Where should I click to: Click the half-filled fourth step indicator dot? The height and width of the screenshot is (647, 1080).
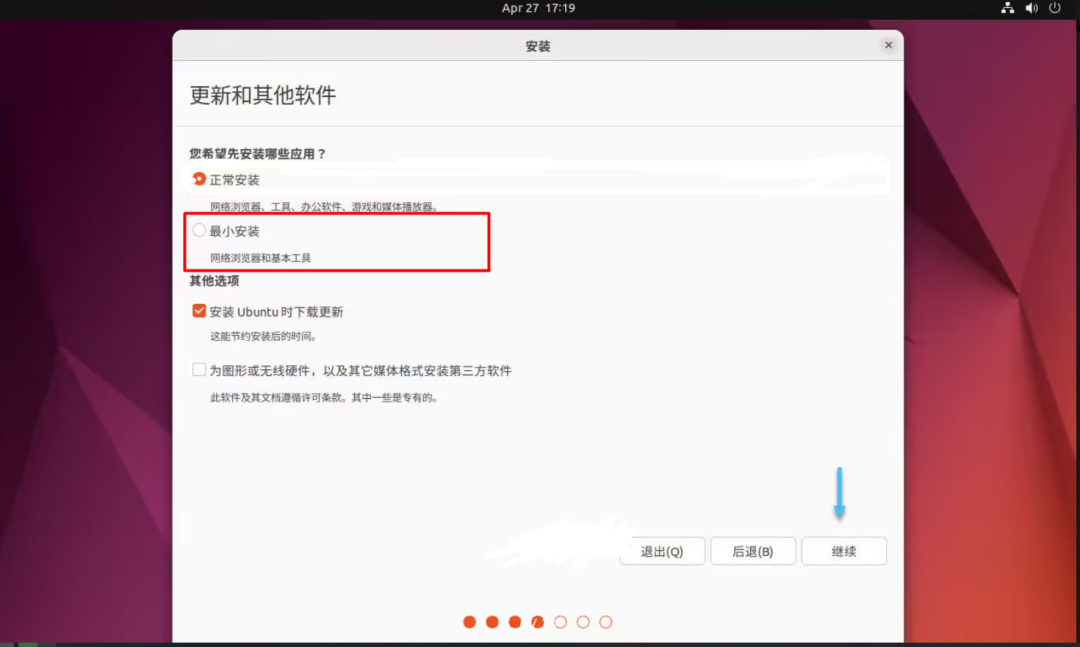[x=537, y=621]
